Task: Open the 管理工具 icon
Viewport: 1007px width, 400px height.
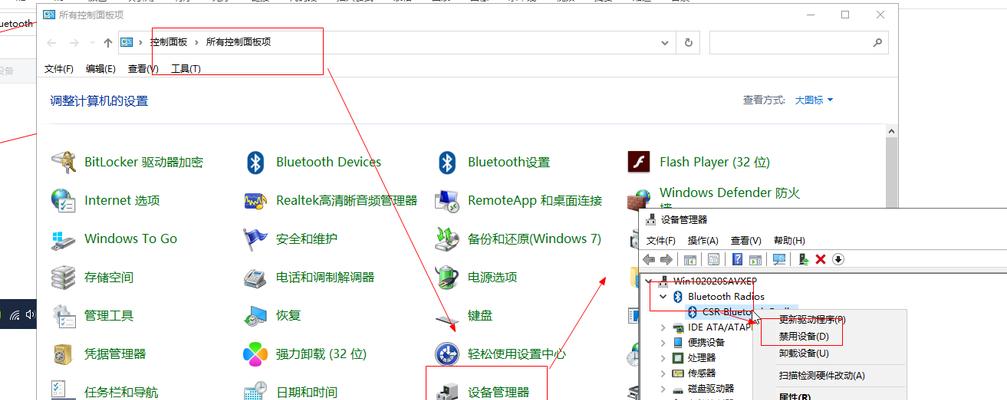Action: pyautogui.click(x=63, y=315)
